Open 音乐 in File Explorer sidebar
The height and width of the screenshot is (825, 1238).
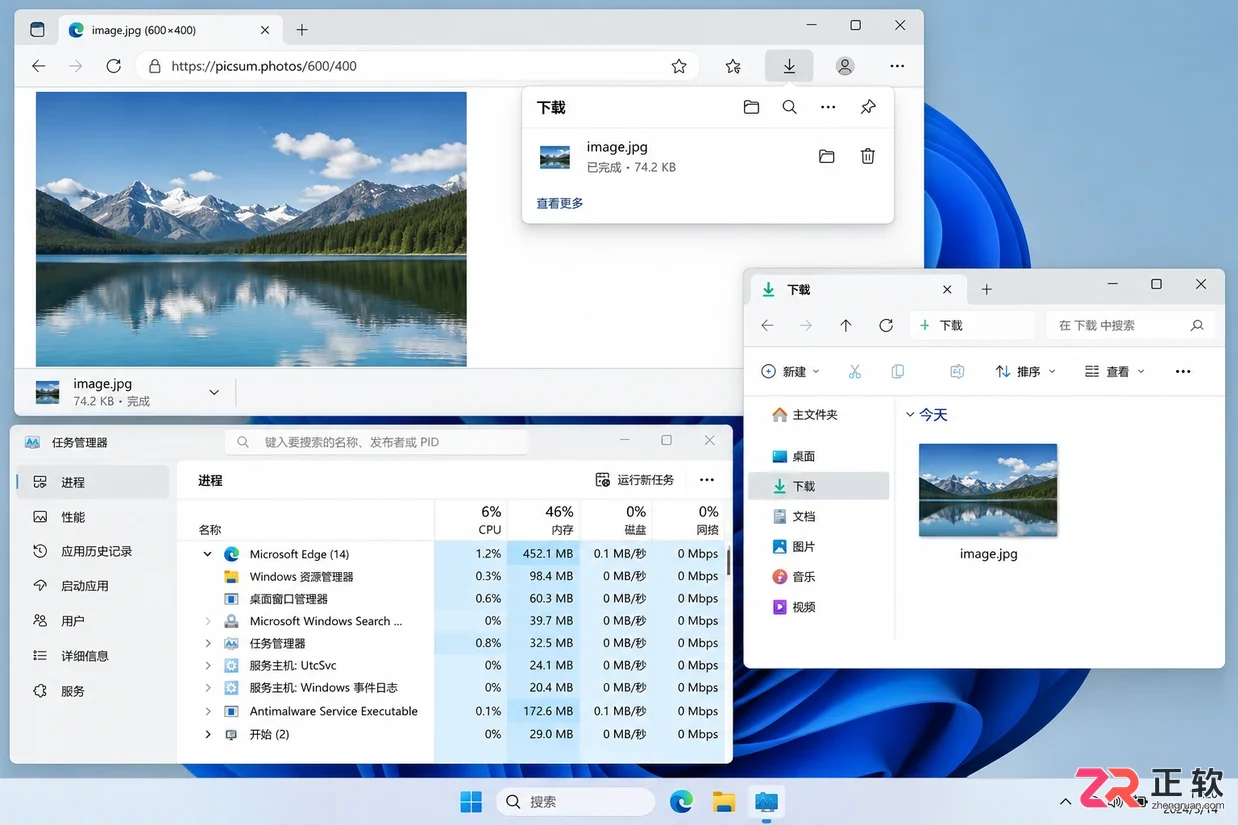(x=819, y=576)
